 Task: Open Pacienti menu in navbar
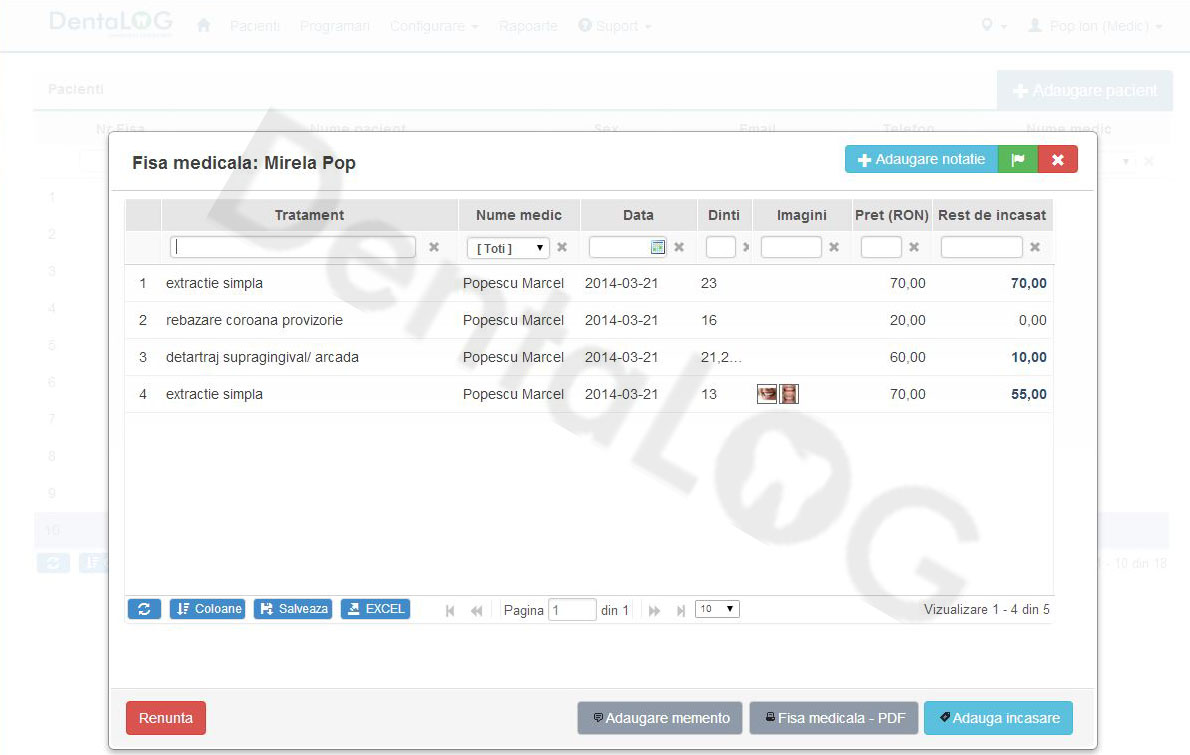(x=255, y=27)
